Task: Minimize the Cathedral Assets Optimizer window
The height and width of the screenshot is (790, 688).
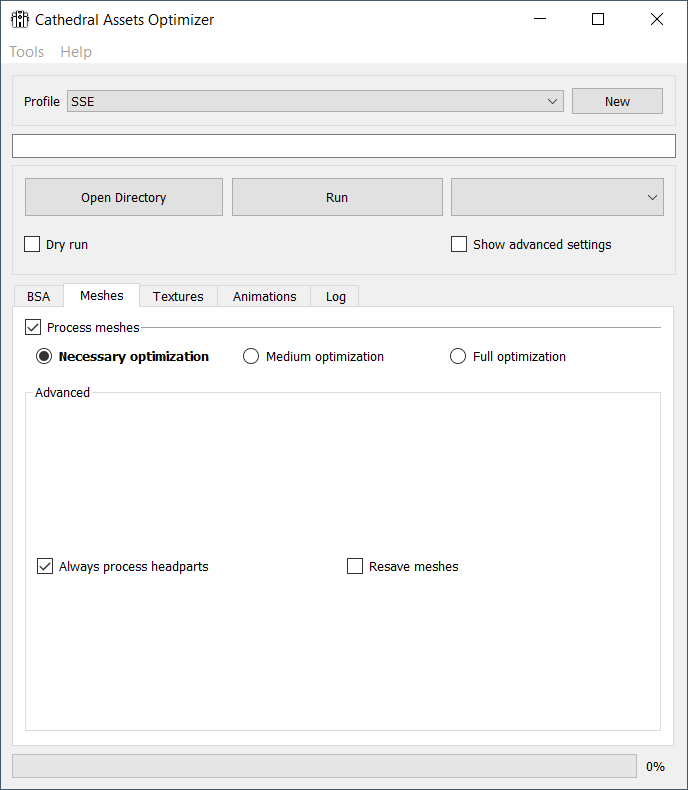Action: [x=540, y=19]
